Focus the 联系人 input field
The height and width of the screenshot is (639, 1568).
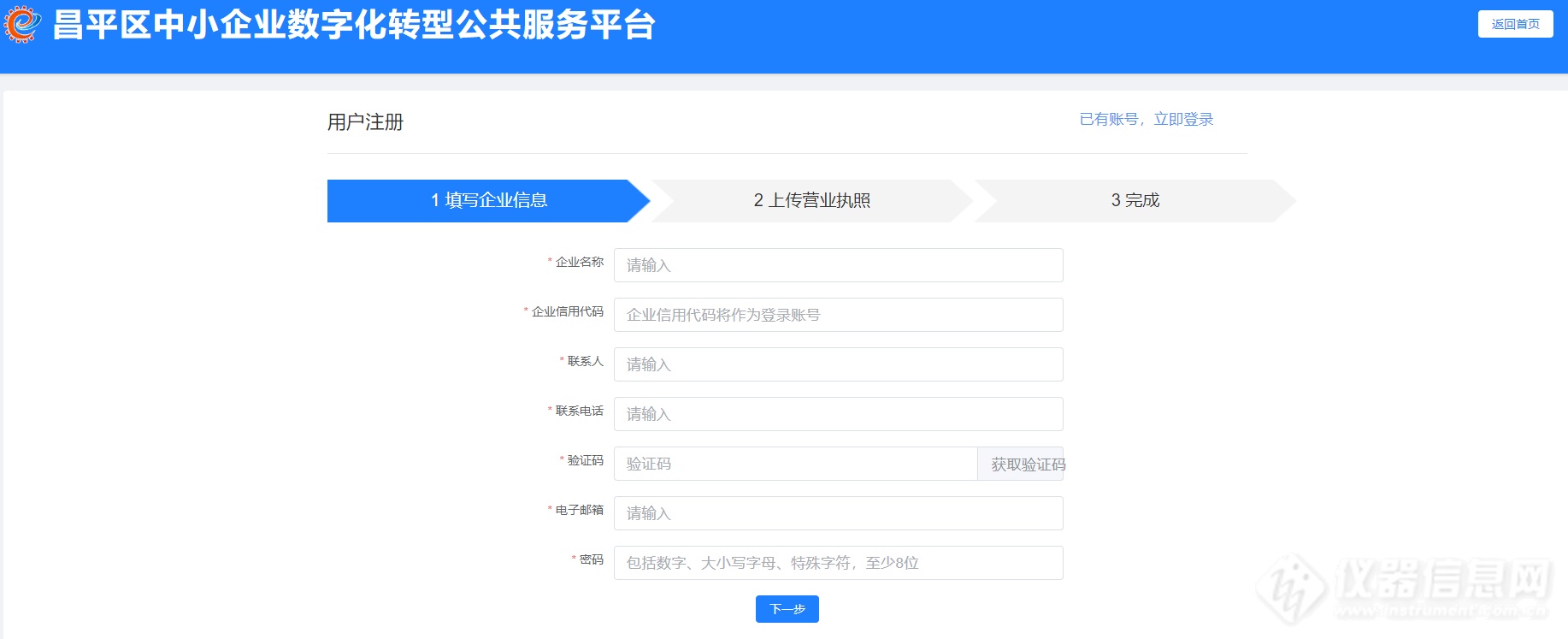[839, 364]
